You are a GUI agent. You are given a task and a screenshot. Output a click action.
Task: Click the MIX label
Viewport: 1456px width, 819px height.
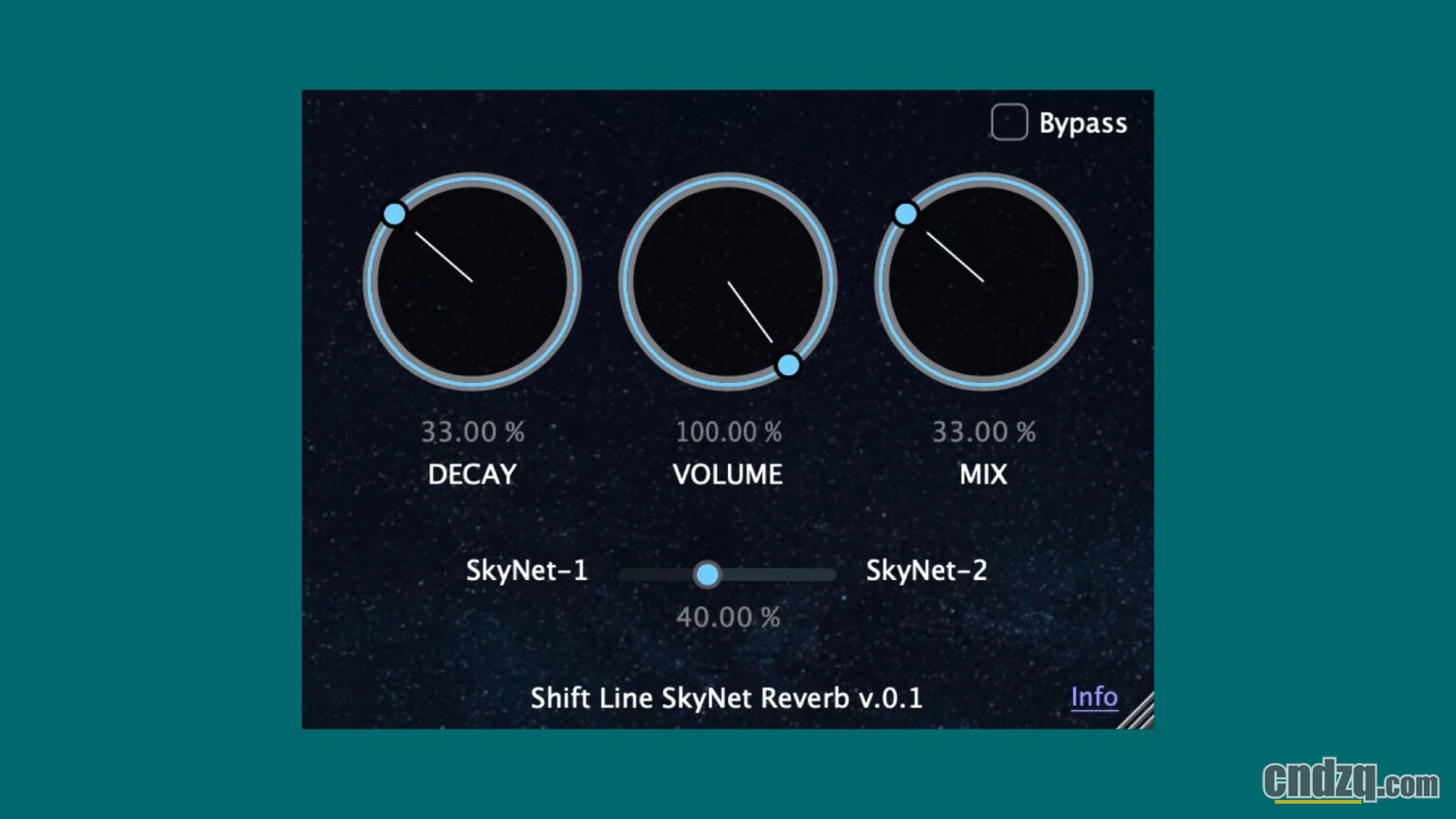pos(983,474)
